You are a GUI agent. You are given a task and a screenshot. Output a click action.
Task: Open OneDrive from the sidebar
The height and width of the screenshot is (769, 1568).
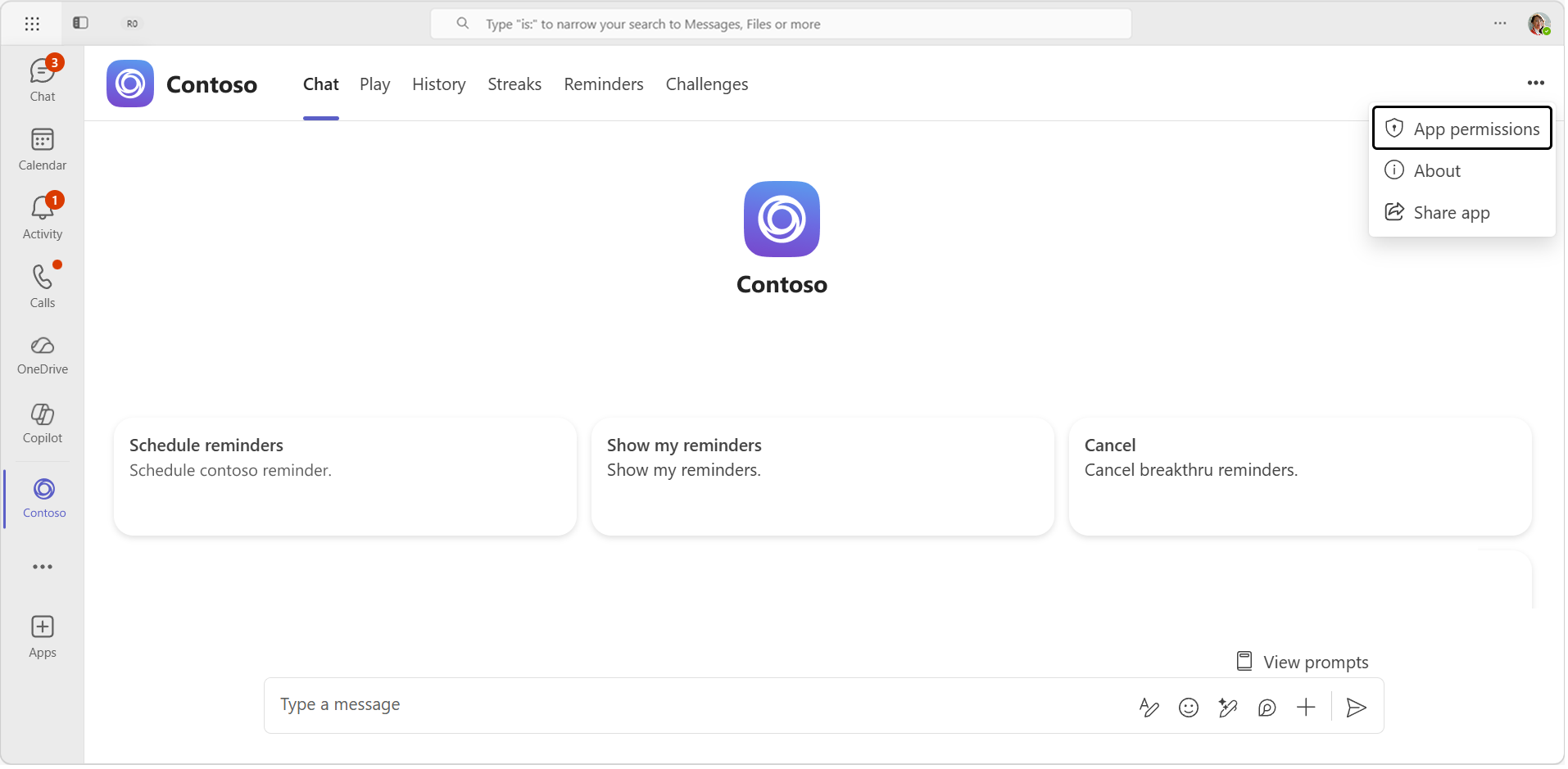(42, 355)
